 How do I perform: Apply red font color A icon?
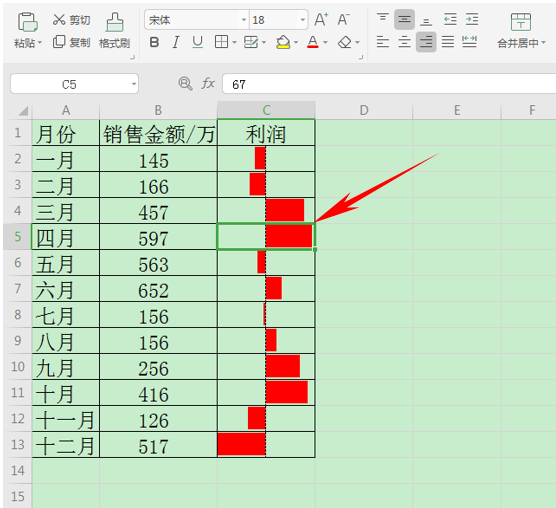coord(313,42)
